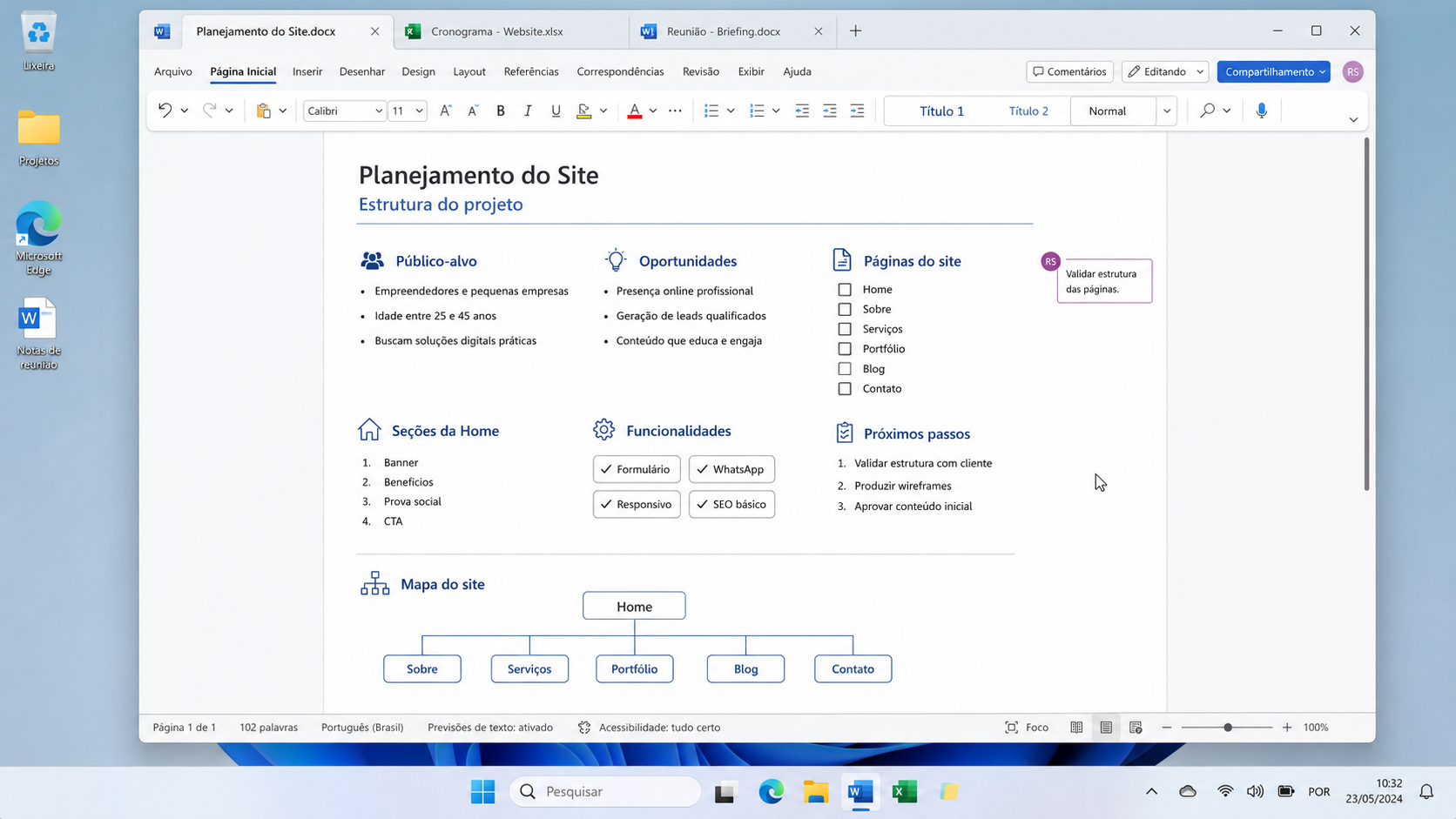Expand the Undo history dropdown arrow
This screenshot has height=819, width=1456.
click(x=185, y=111)
